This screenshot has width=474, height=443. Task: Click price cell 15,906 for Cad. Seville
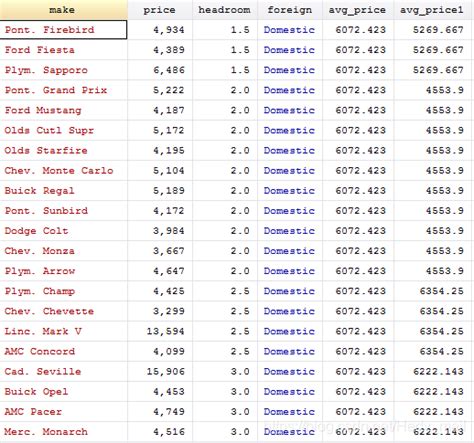pos(160,371)
